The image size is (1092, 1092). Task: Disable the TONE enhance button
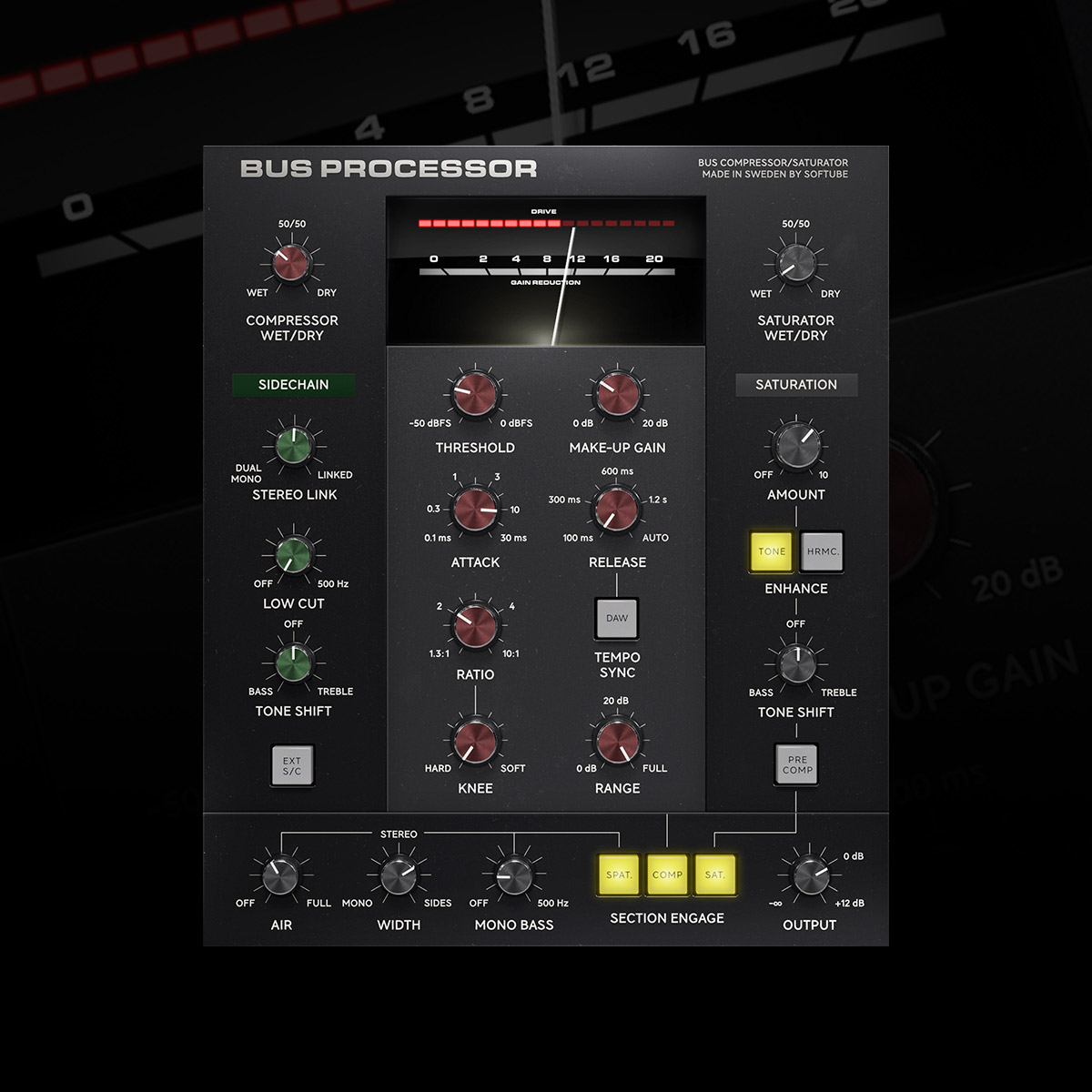tap(772, 551)
